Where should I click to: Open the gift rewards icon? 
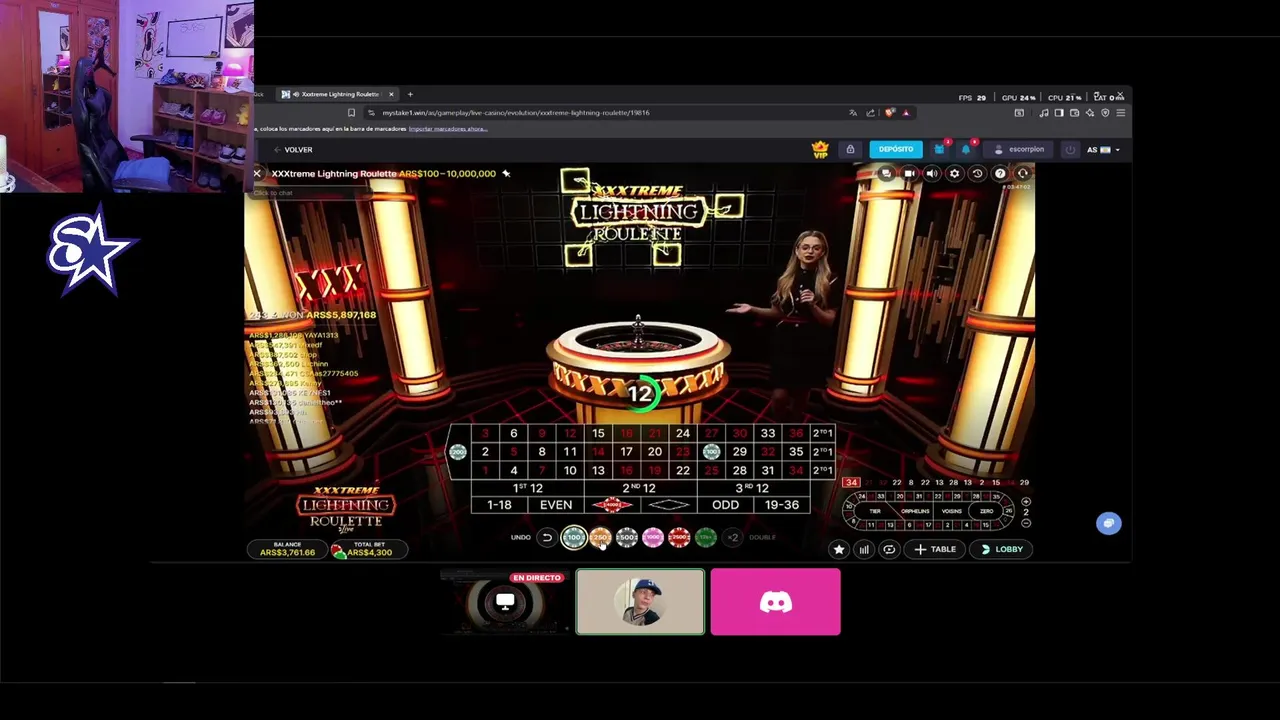coord(940,150)
